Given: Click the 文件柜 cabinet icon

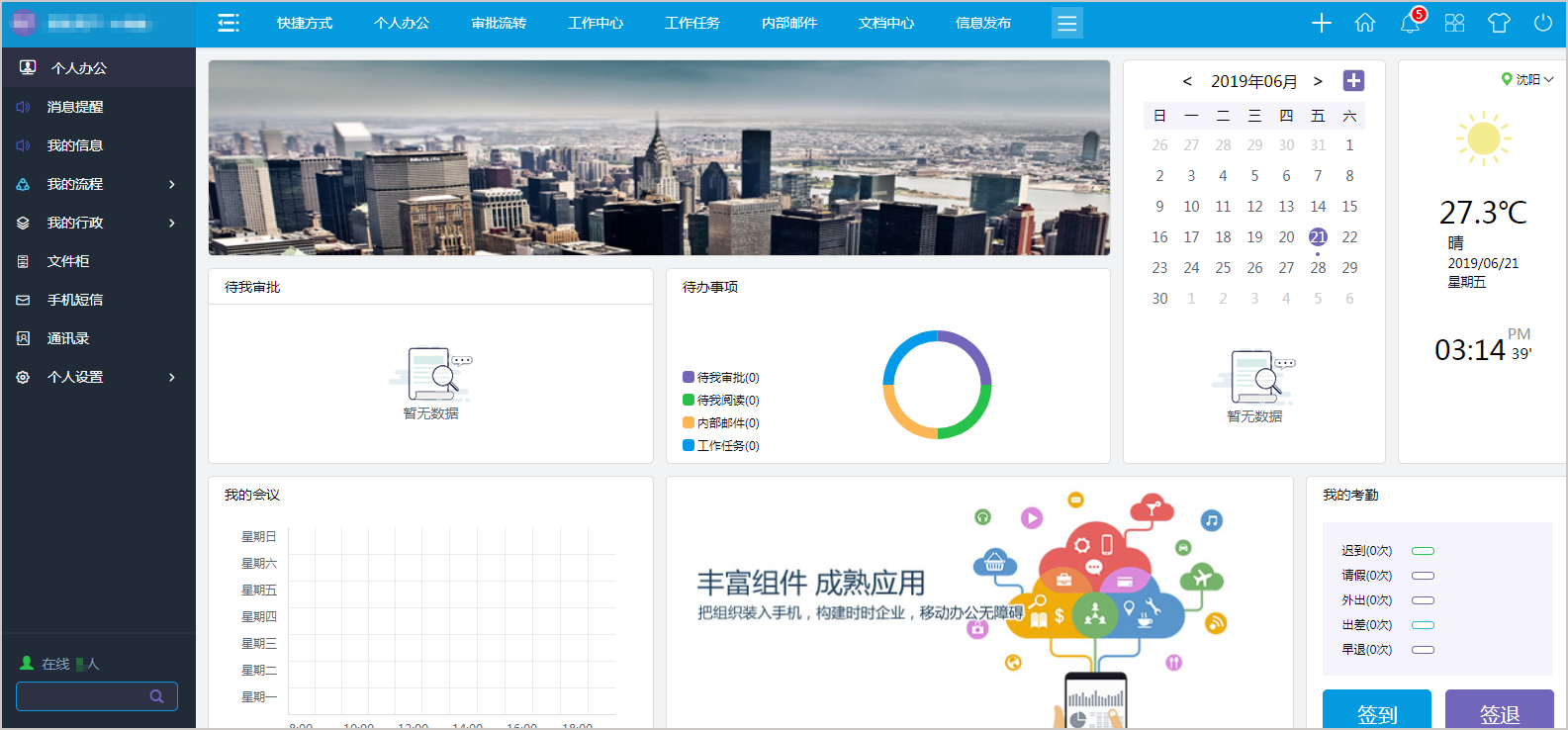Looking at the screenshot, I should pos(23,261).
